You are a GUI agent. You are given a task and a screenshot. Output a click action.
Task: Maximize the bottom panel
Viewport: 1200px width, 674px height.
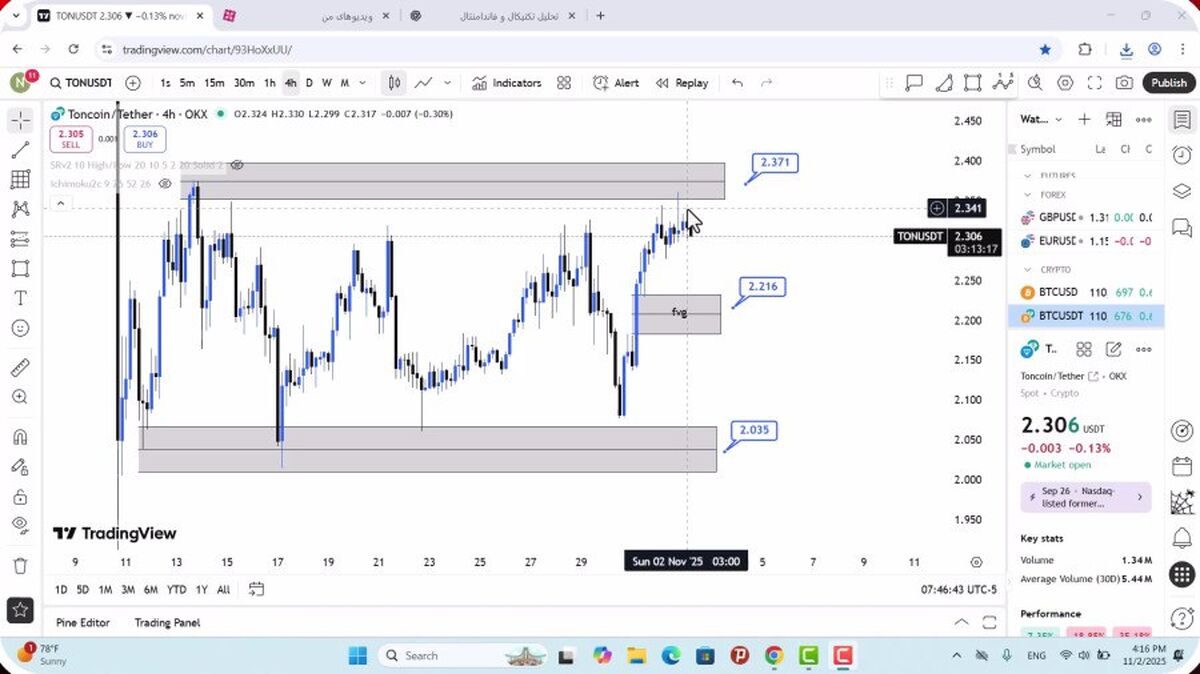989,622
